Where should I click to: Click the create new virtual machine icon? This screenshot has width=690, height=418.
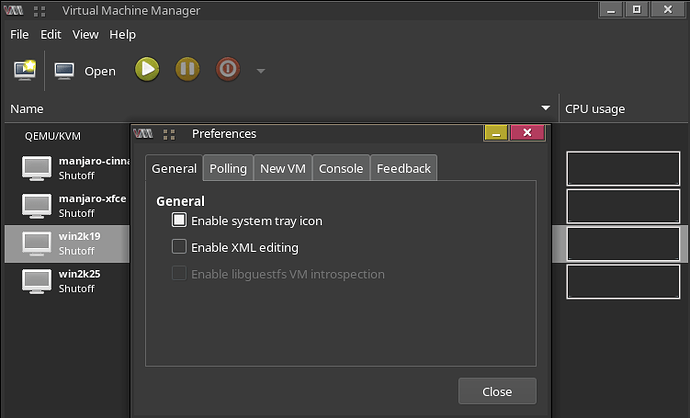(25, 70)
